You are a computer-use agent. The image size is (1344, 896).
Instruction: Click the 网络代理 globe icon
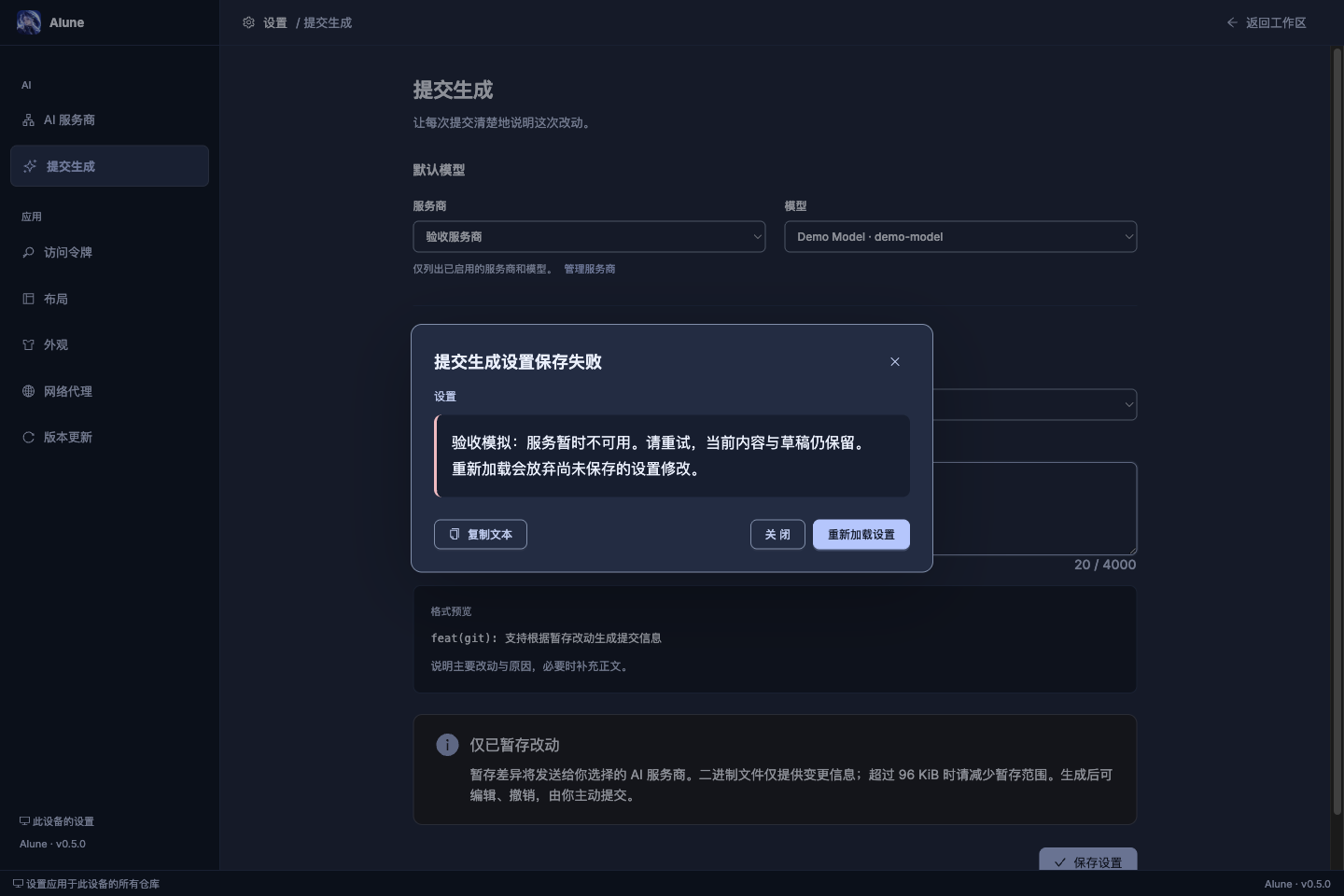[28, 391]
